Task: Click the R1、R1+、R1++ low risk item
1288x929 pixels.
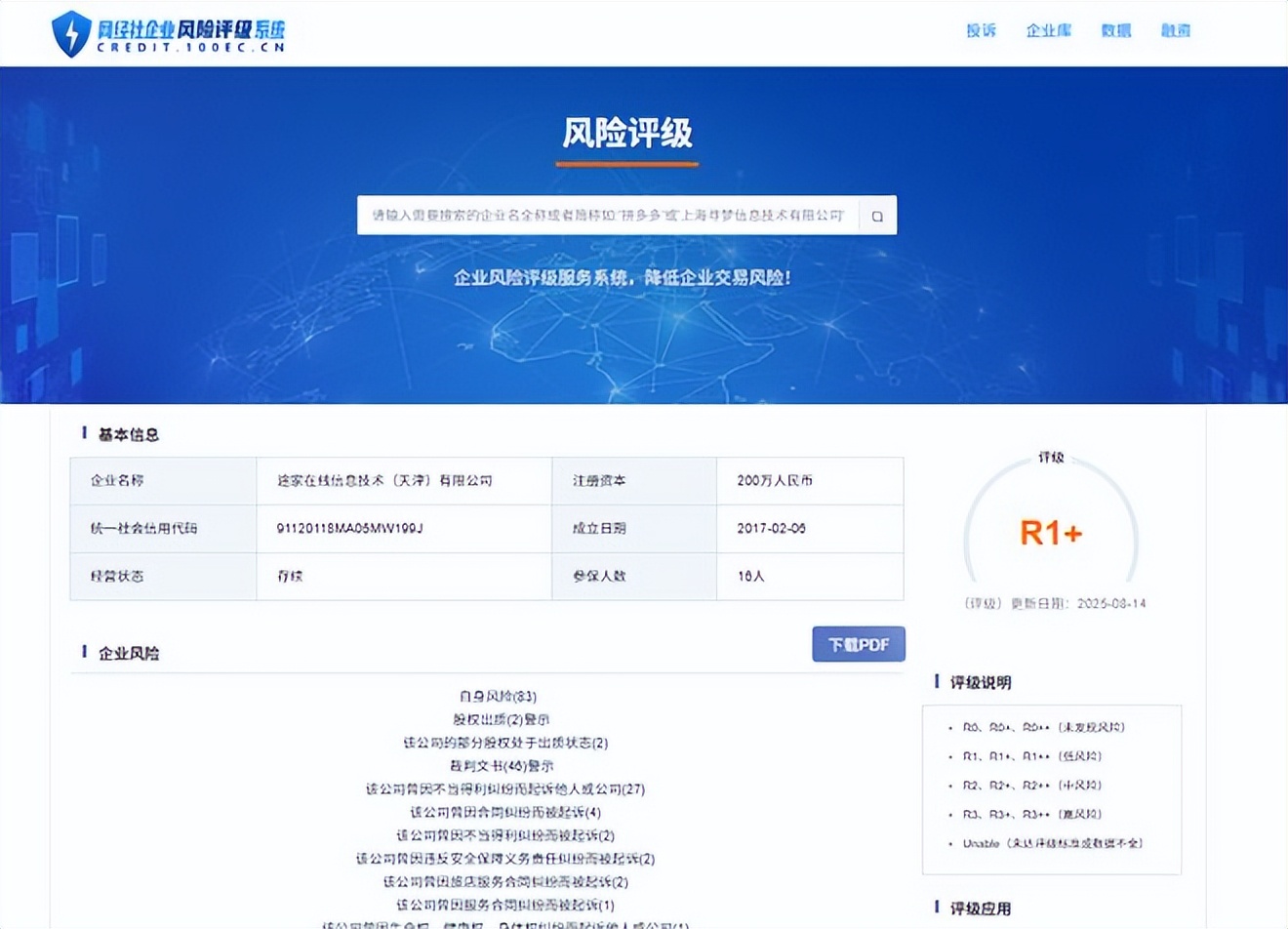Action: (x=1031, y=756)
